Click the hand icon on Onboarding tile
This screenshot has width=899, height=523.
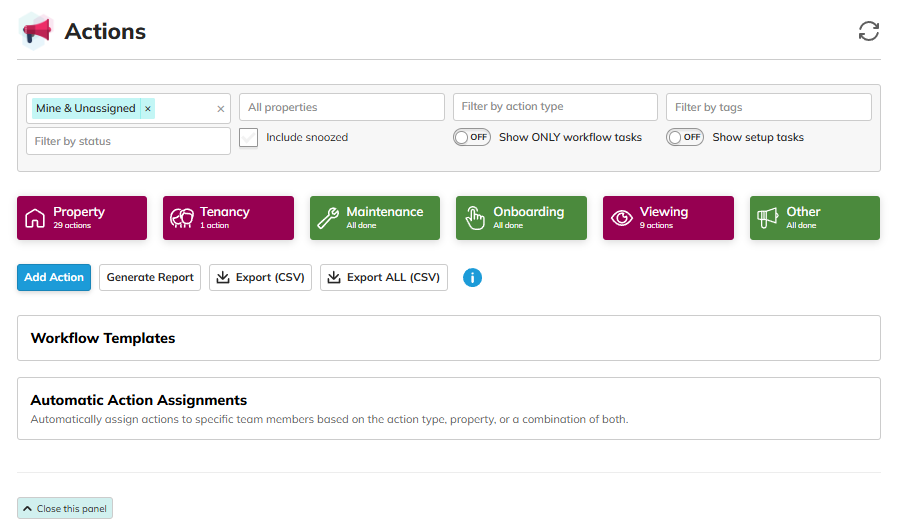coord(475,218)
